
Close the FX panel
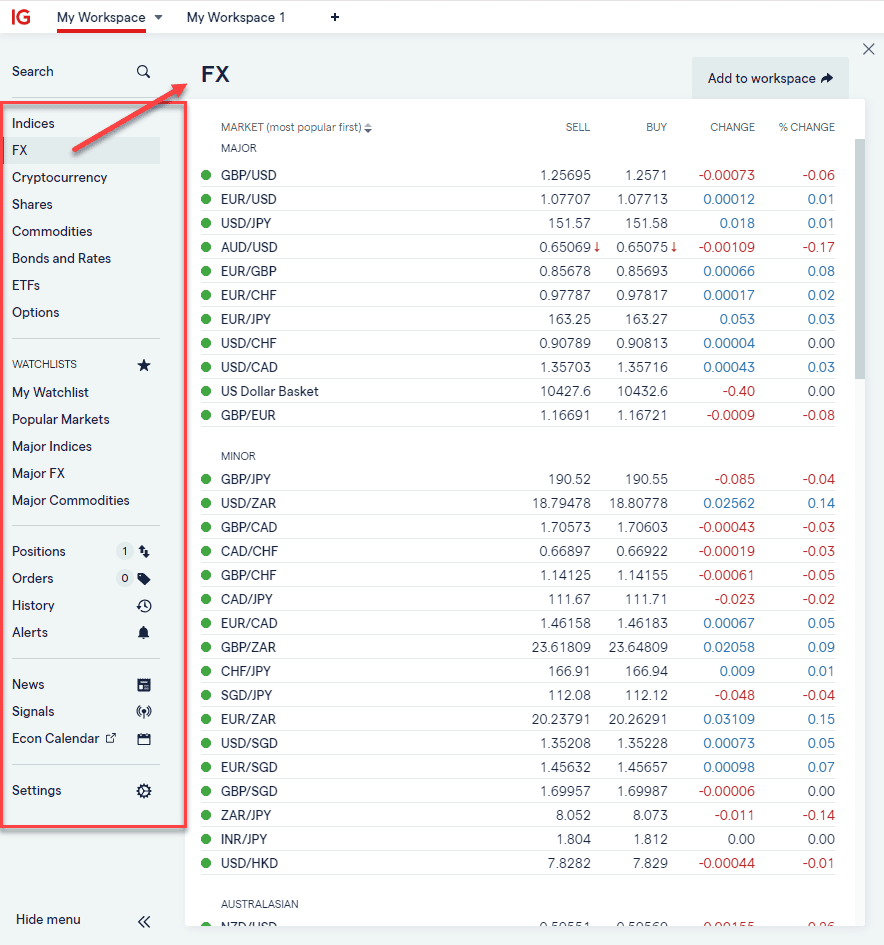868,49
